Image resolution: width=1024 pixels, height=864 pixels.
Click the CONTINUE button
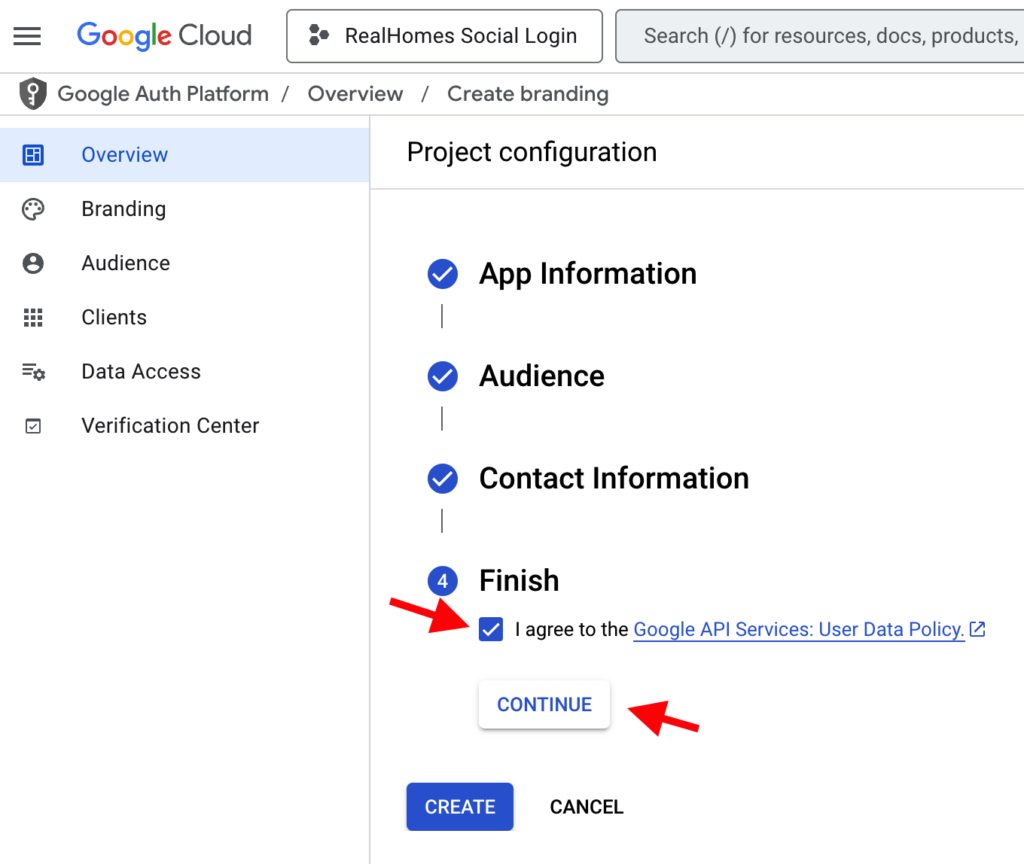click(544, 705)
